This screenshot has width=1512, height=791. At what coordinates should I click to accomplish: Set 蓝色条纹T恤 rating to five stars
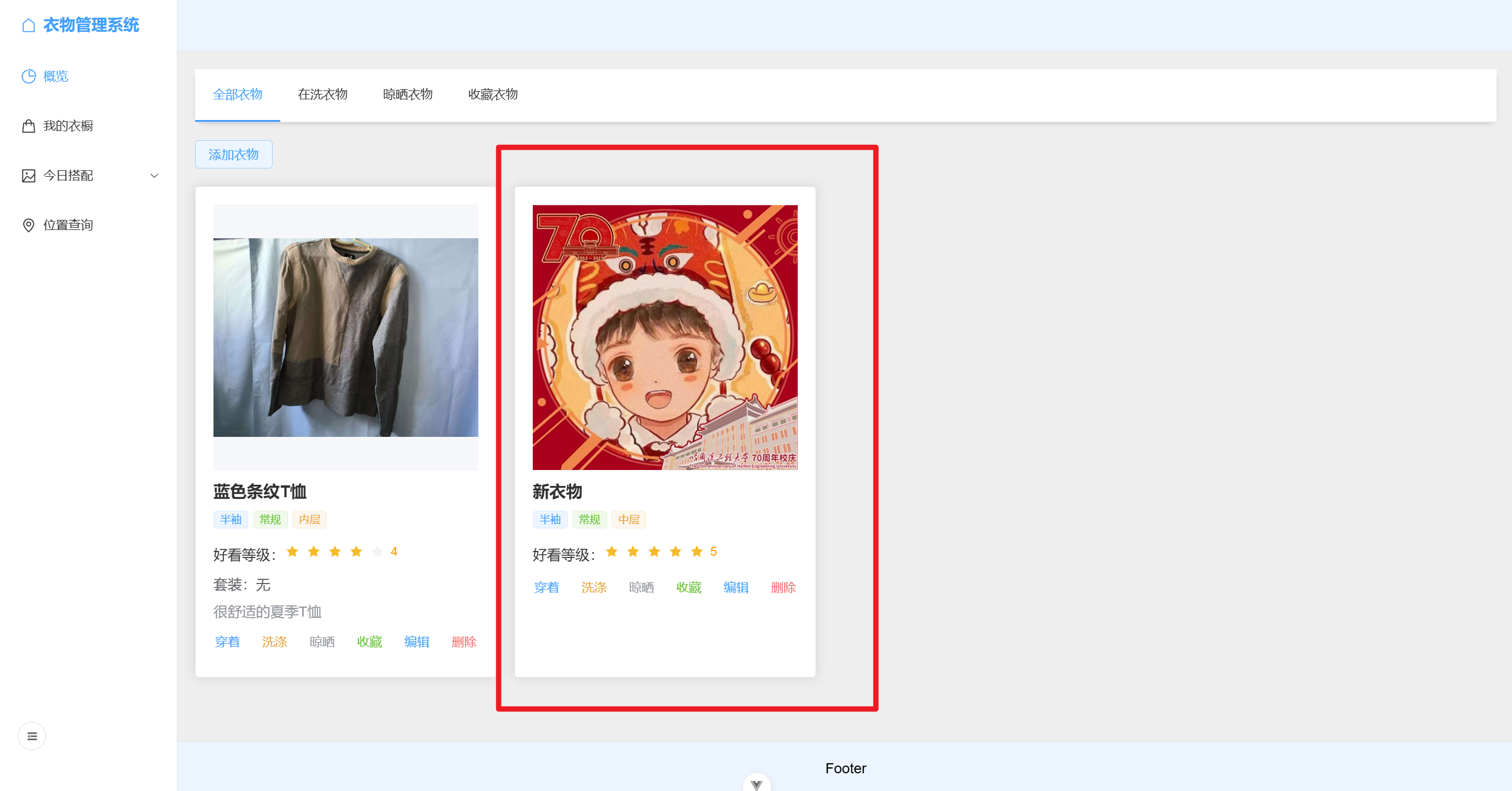click(378, 552)
